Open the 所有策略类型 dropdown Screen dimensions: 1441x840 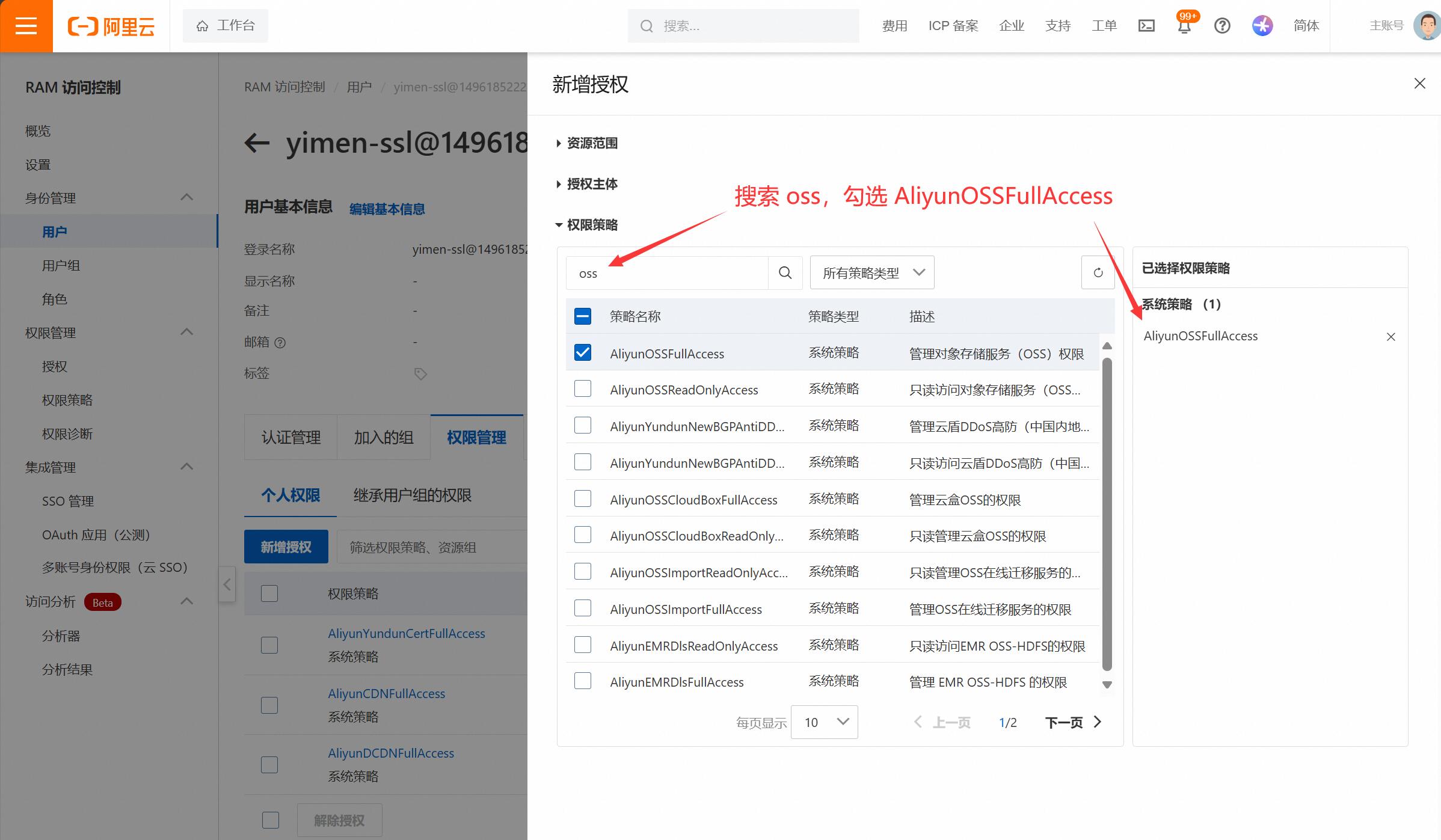pyautogui.click(x=871, y=273)
